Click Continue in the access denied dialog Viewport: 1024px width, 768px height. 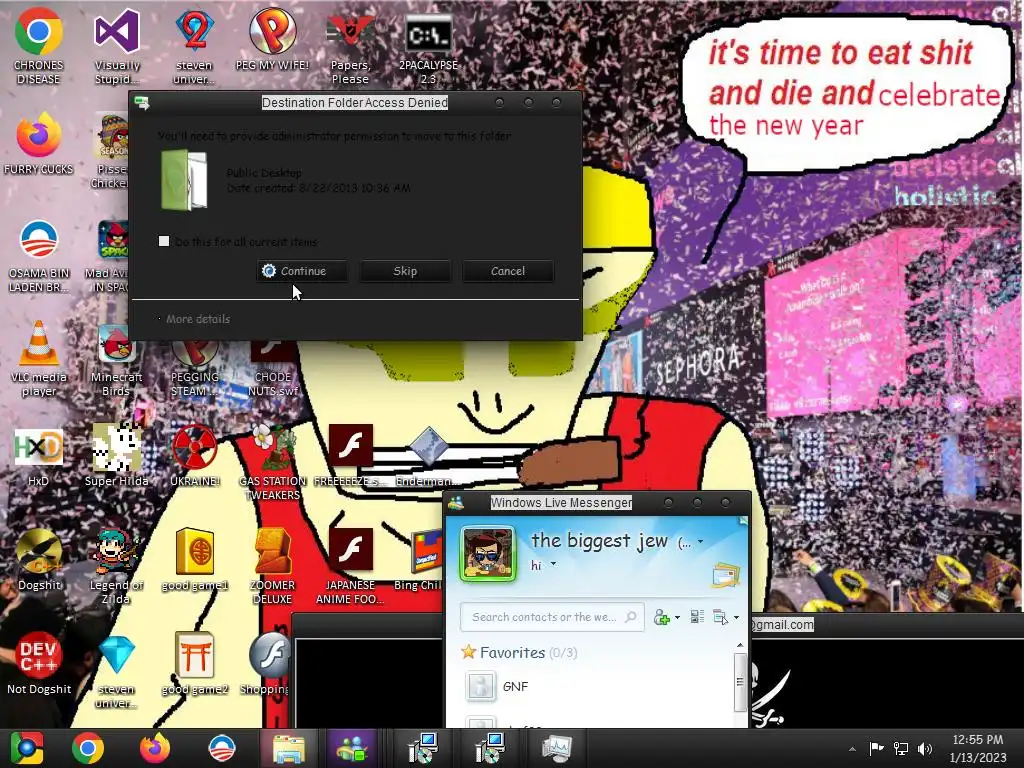(x=302, y=271)
